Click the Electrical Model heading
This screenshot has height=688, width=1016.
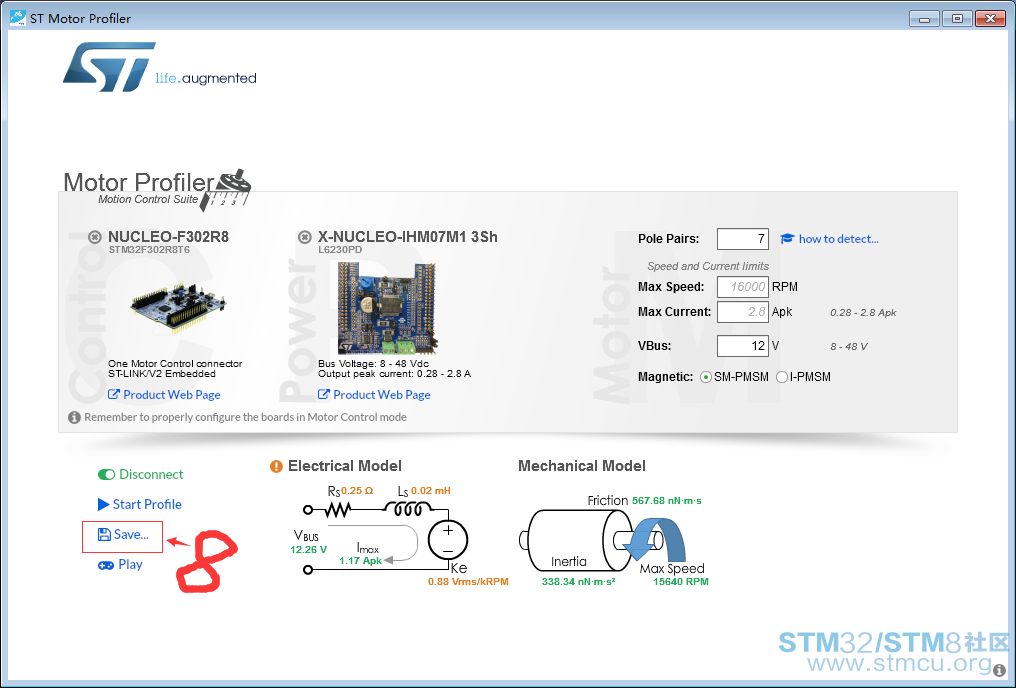pos(345,466)
